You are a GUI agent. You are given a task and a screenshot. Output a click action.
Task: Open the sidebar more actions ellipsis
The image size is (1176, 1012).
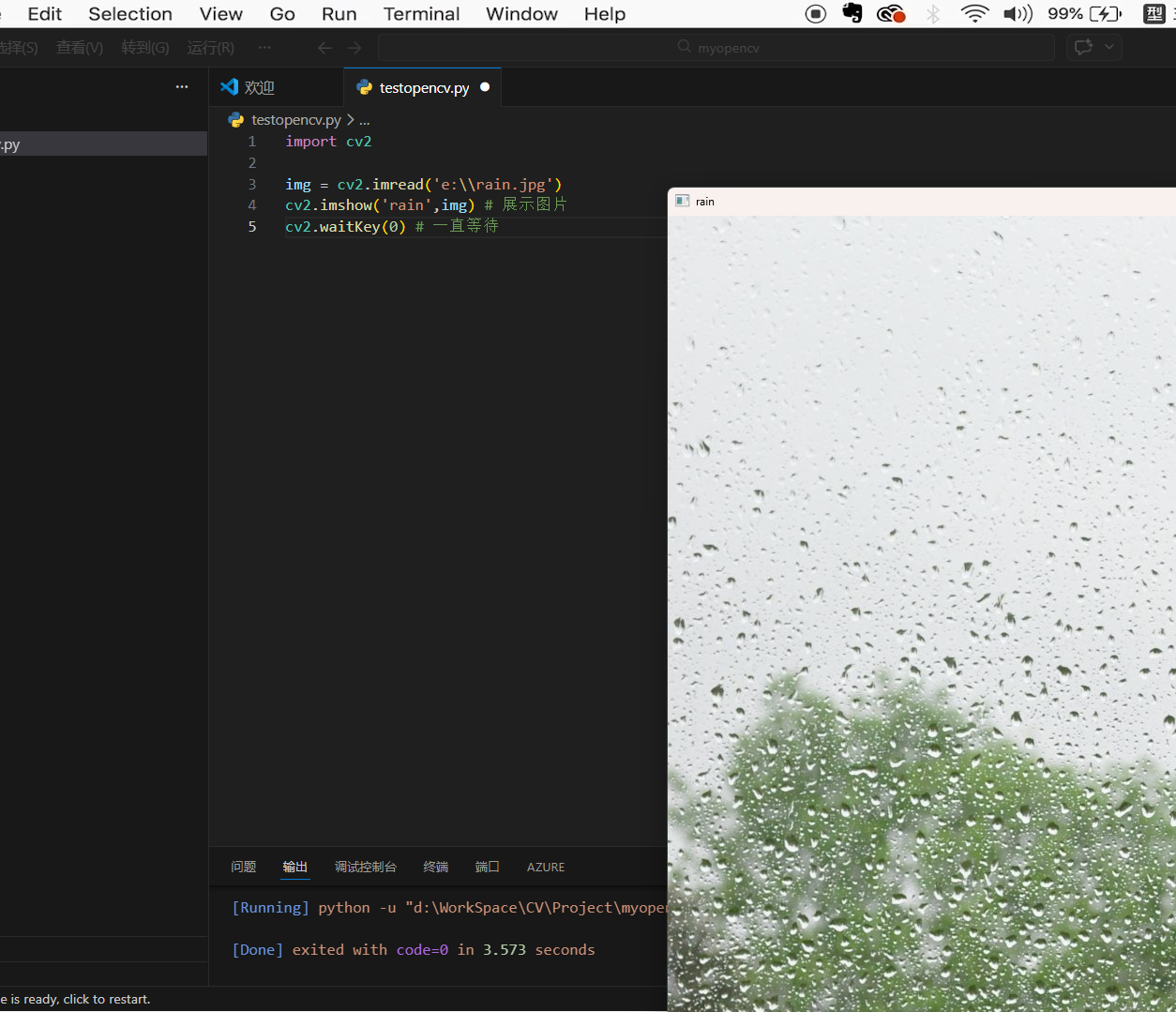pos(182,87)
